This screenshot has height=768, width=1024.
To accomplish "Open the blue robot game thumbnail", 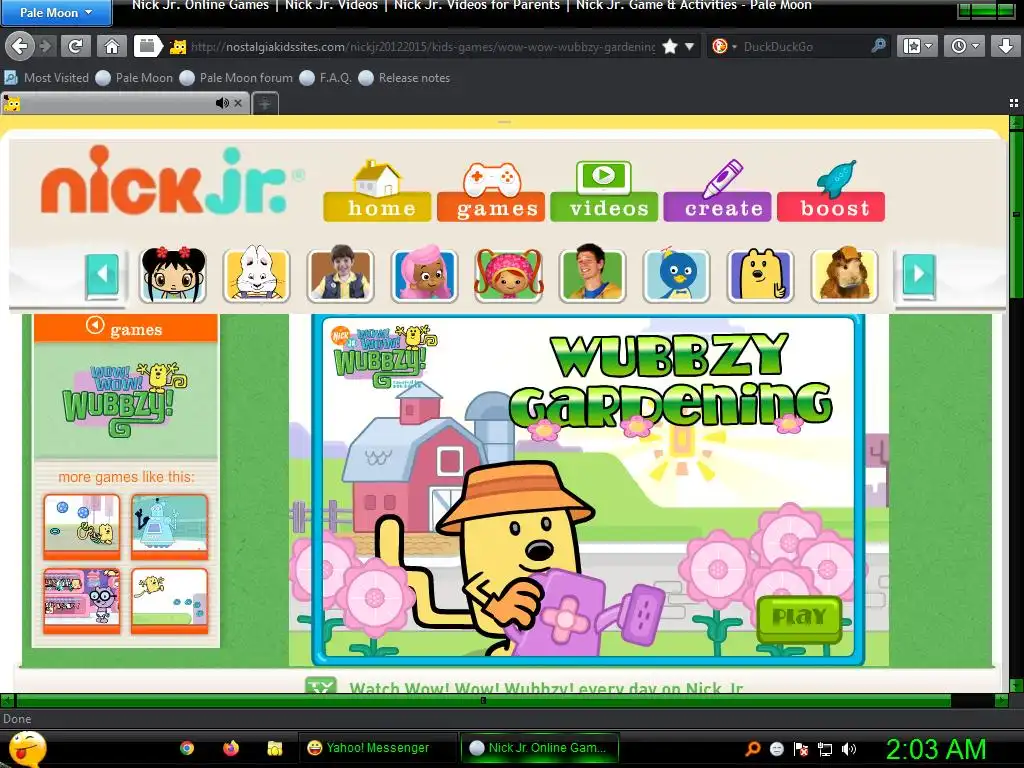I will tap(170, 527).
